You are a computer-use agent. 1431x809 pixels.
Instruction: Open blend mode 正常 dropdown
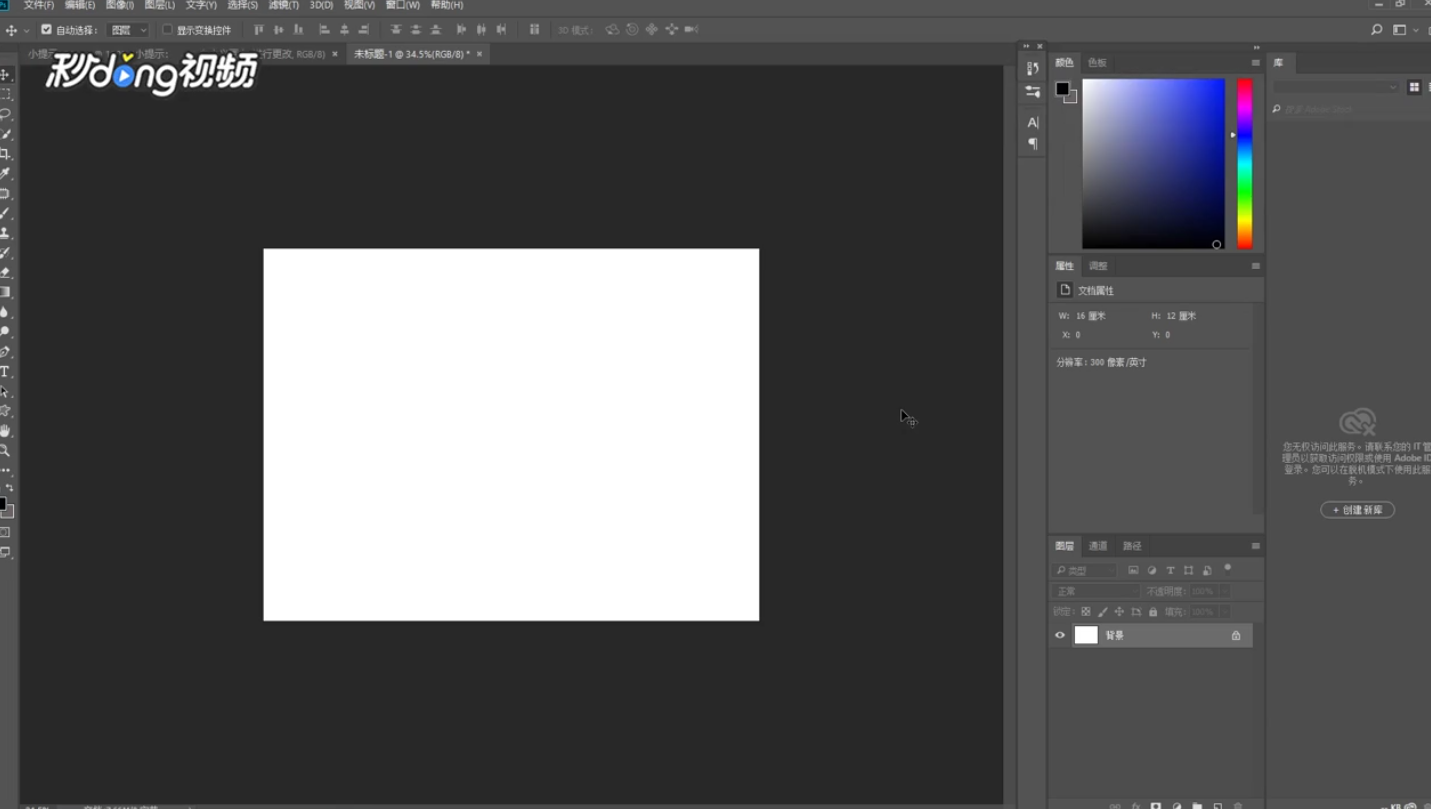click(1095, 591)
